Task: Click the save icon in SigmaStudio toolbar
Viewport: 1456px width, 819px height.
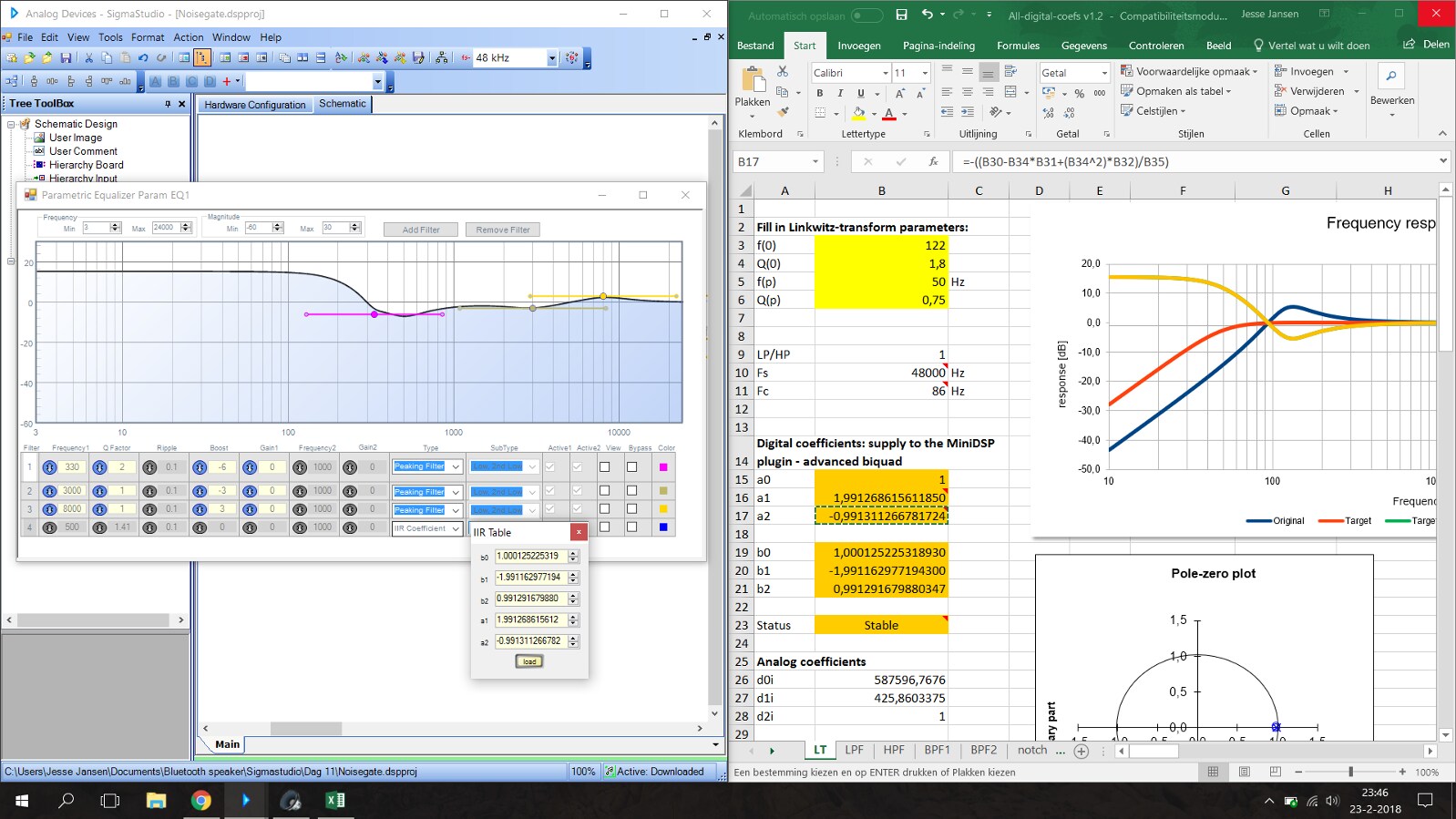Action: [66, 57]
